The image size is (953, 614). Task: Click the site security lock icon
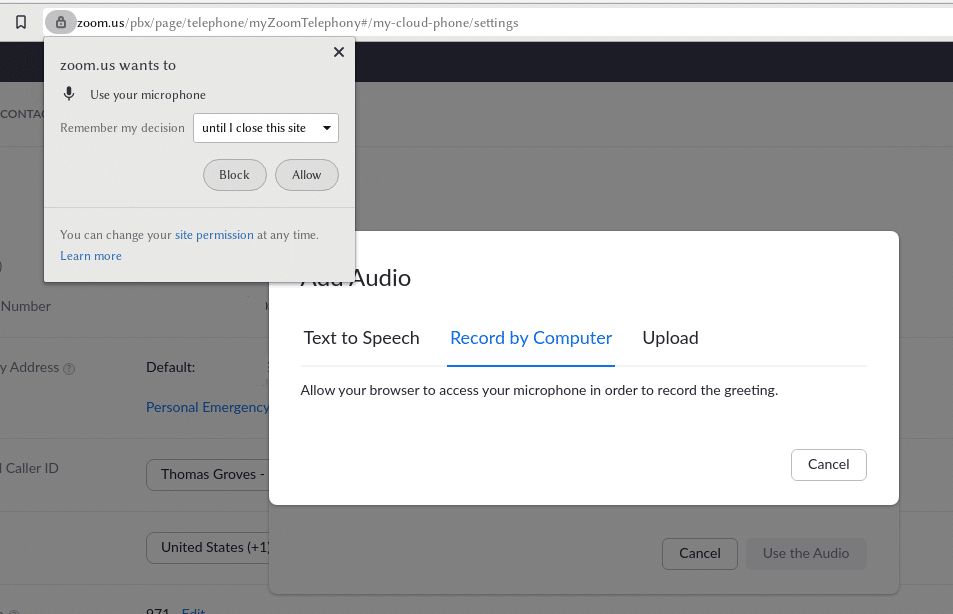coord(60,22)
